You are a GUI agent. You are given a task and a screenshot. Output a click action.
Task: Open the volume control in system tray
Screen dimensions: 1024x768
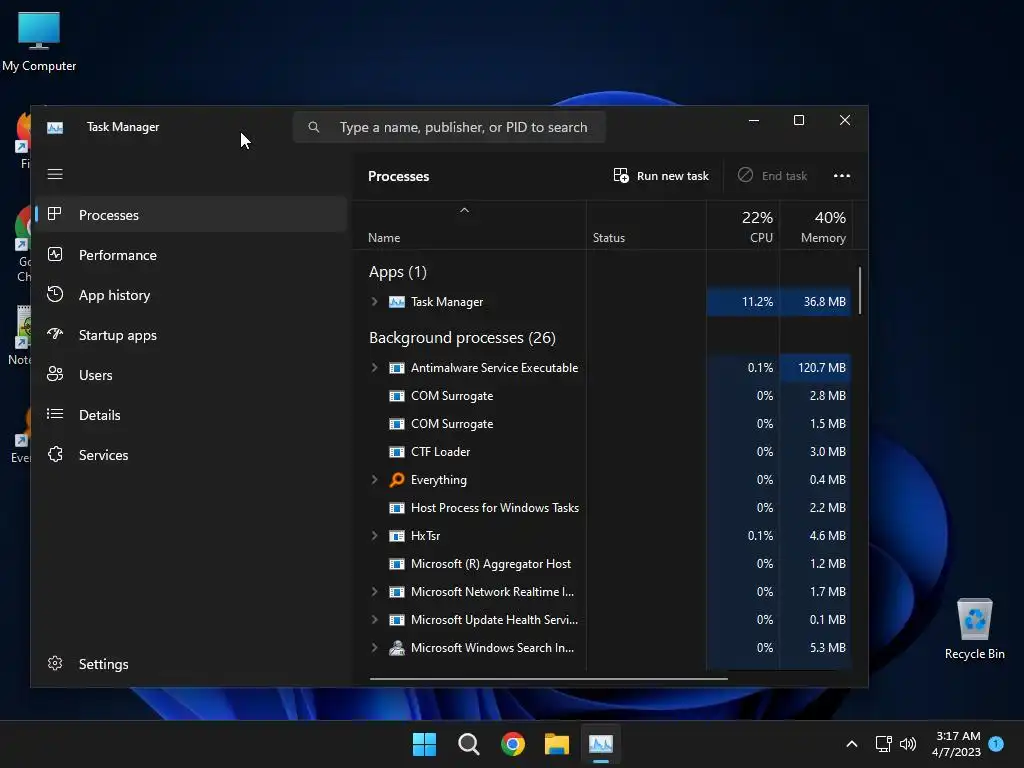pos(908,744)
